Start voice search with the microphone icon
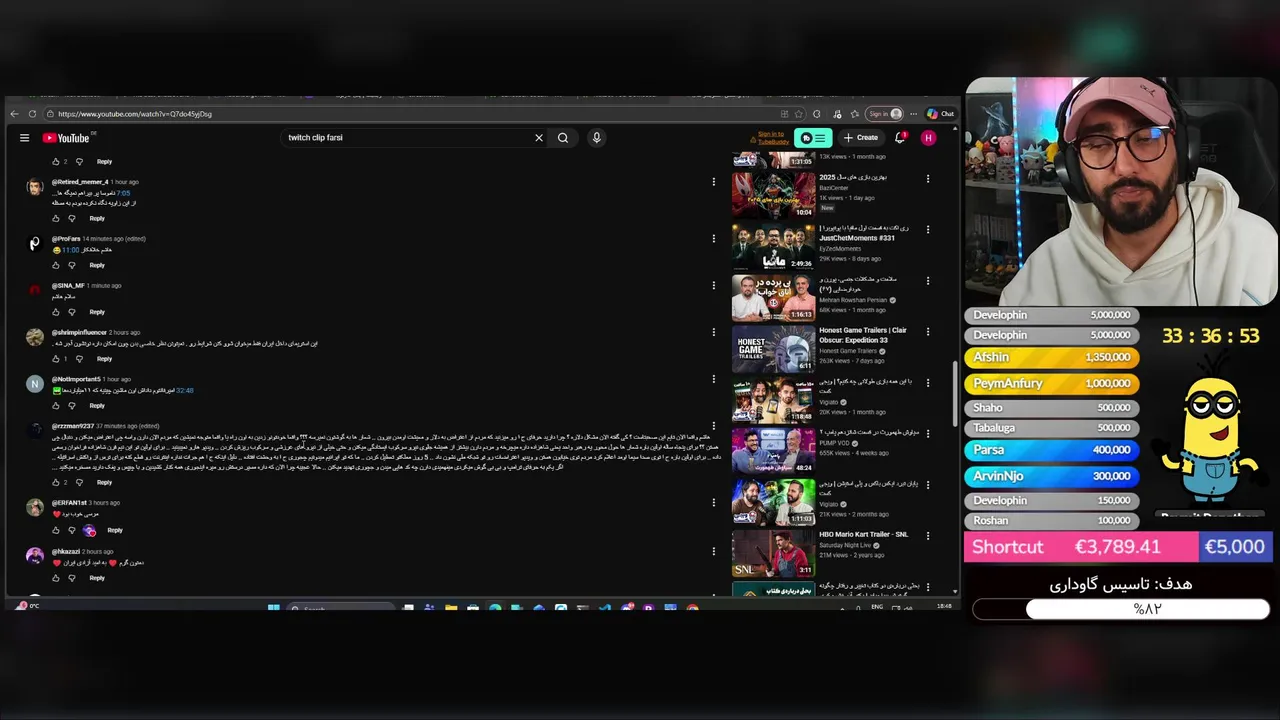 pyautogui.click(x=596, y=138)
